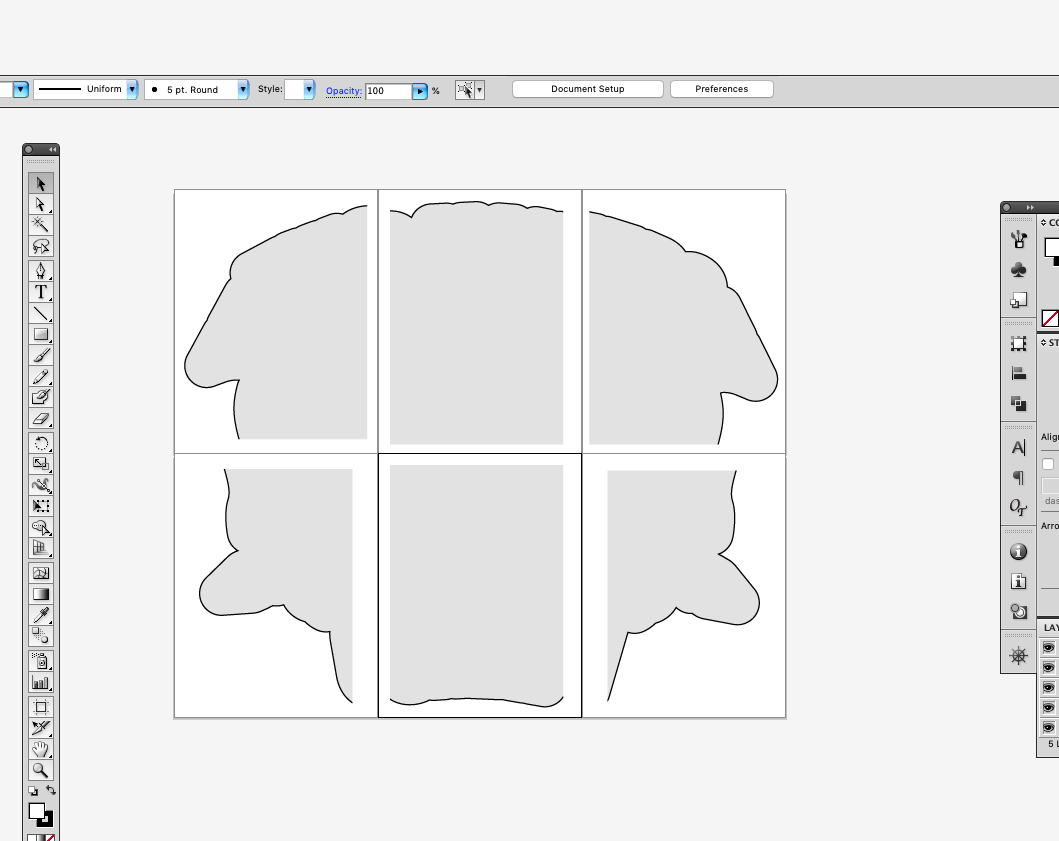Viewport: 1059px width, 841px height.
Task: Hide the bottom layer in the Layers panel
Action: click(x=1047, y=726)
